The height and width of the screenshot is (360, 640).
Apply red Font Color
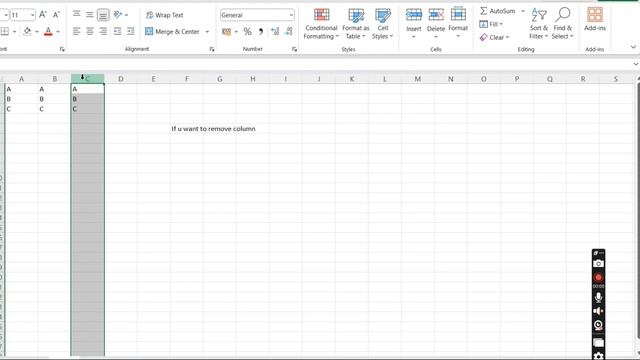pos(48,31)
